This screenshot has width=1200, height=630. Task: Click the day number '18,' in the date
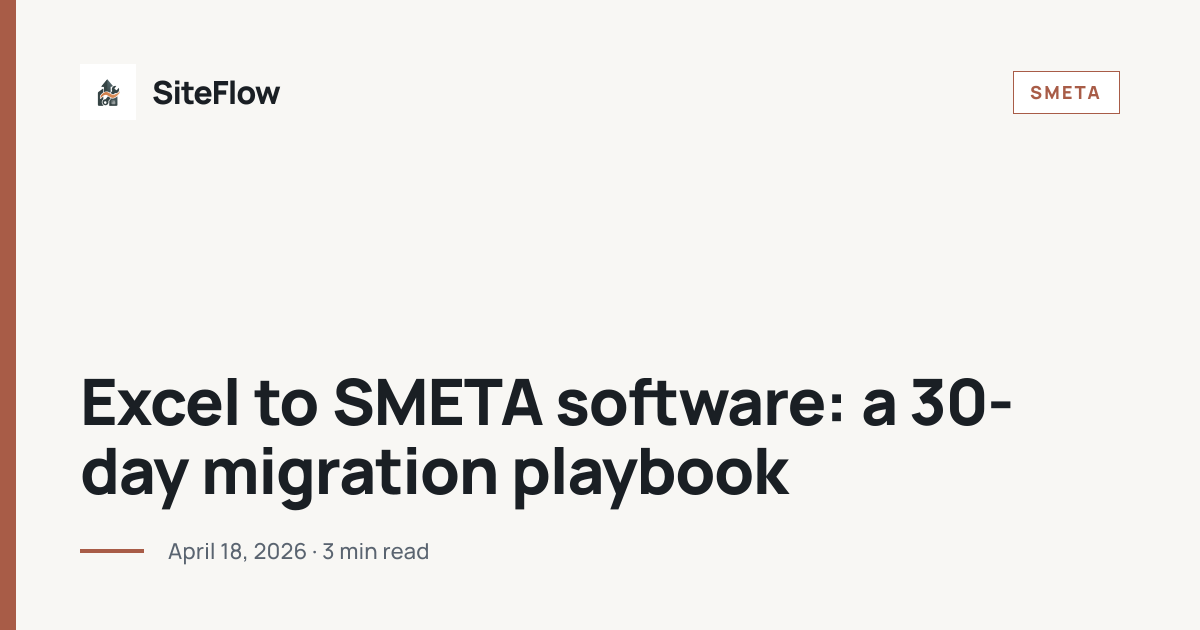pyautogui.click(x=234, y=551)
